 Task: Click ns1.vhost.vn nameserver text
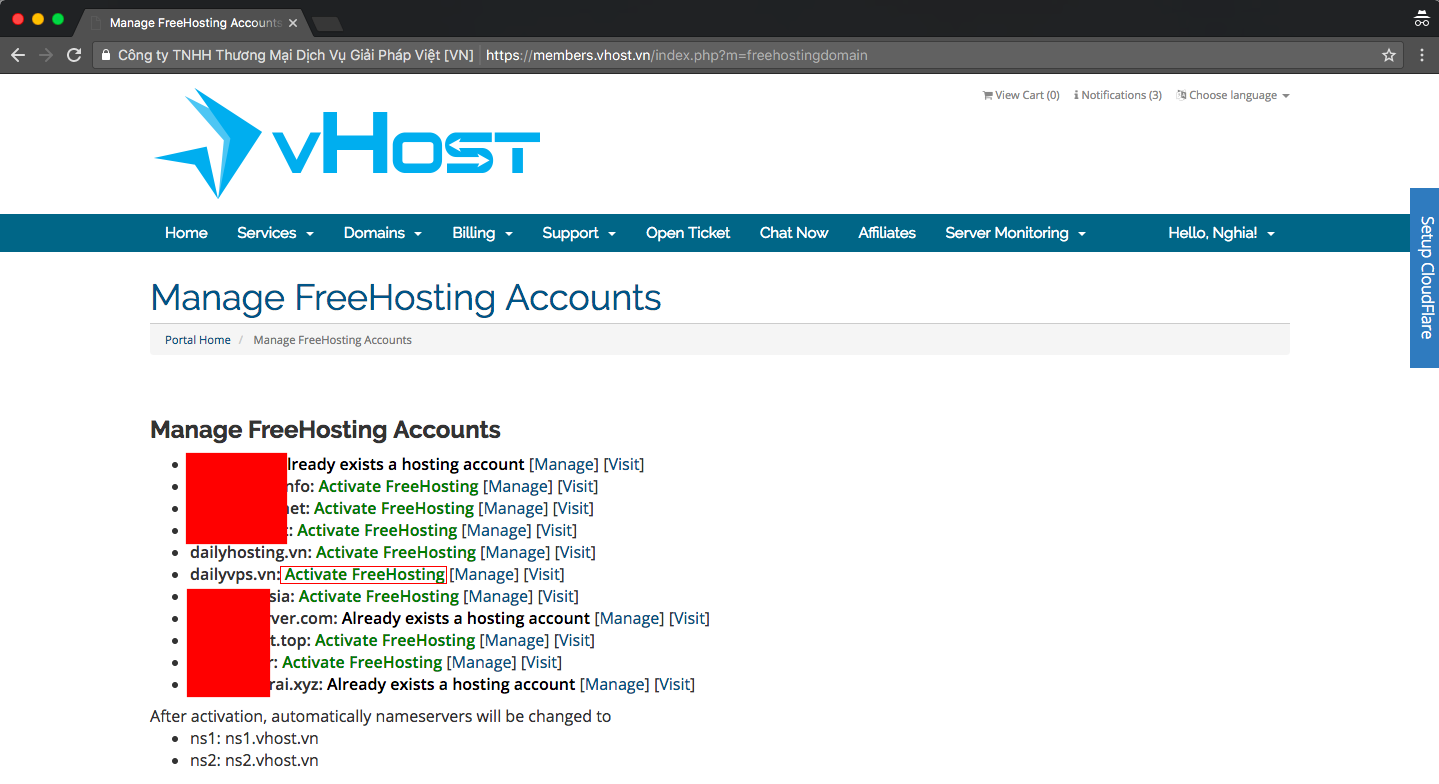[272, 739]
